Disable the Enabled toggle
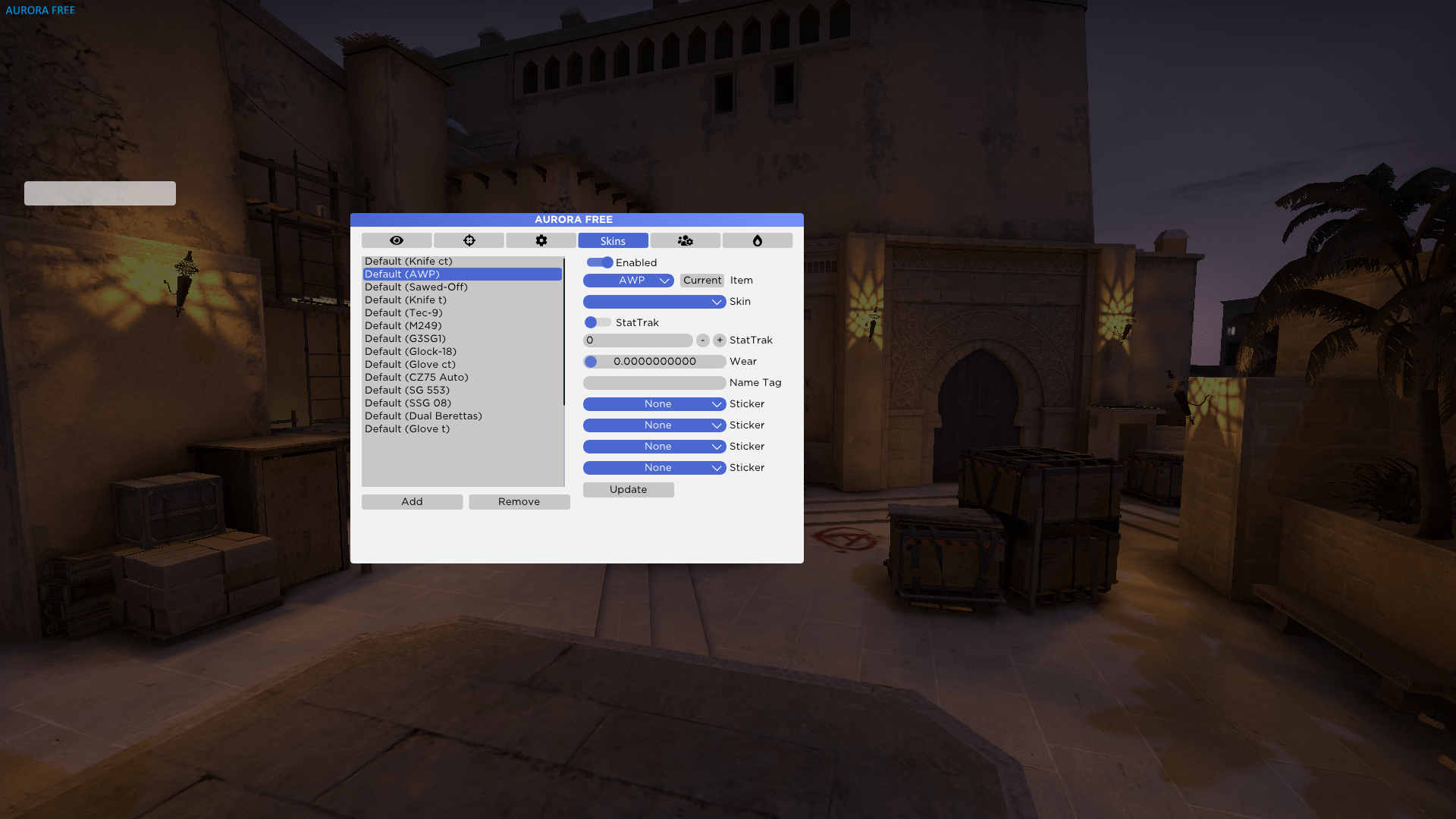The image size is (1456, 819). coord(599,262)
